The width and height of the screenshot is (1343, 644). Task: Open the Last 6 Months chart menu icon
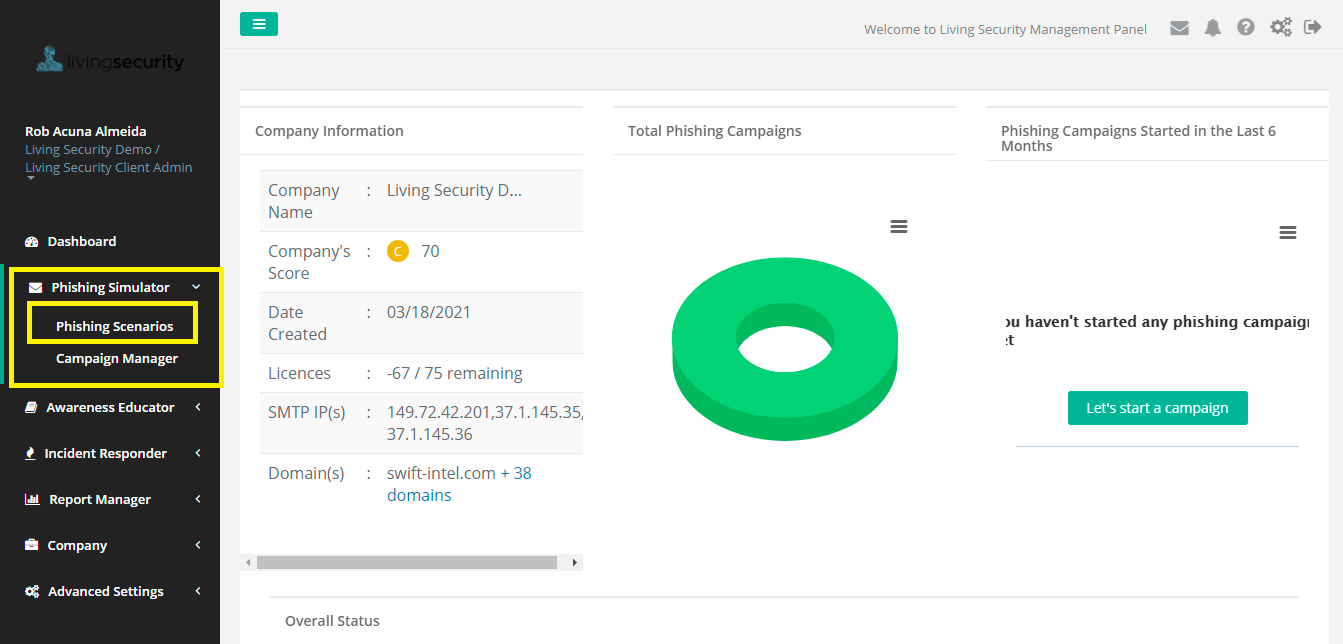coord(1288,233)
